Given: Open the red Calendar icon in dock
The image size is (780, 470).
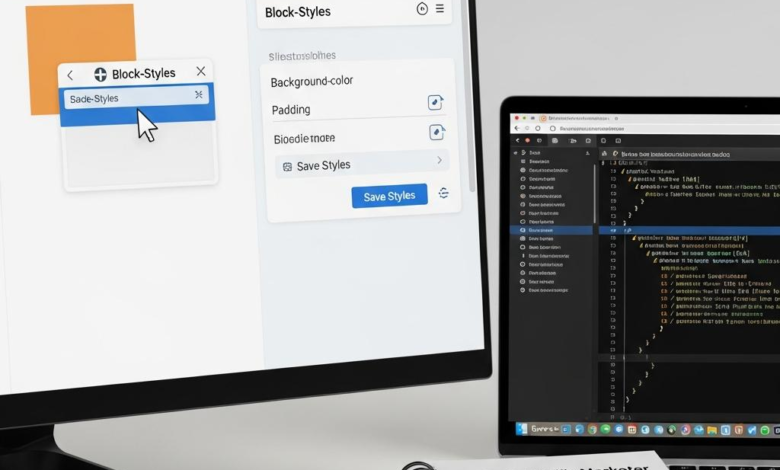Looking at the screenshot, I should pyautogui.click(x=632, y=430).
